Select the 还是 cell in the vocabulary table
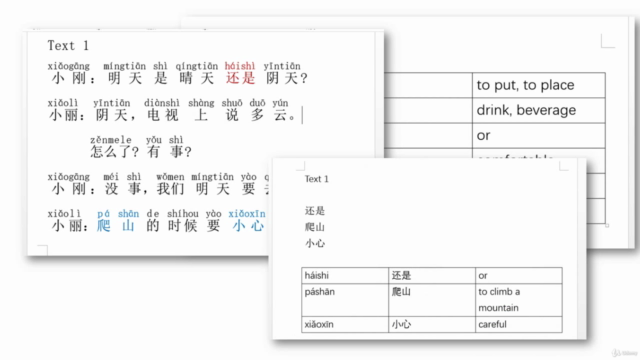The height and width of the screenshot is (360, 640). pos(432,276)
